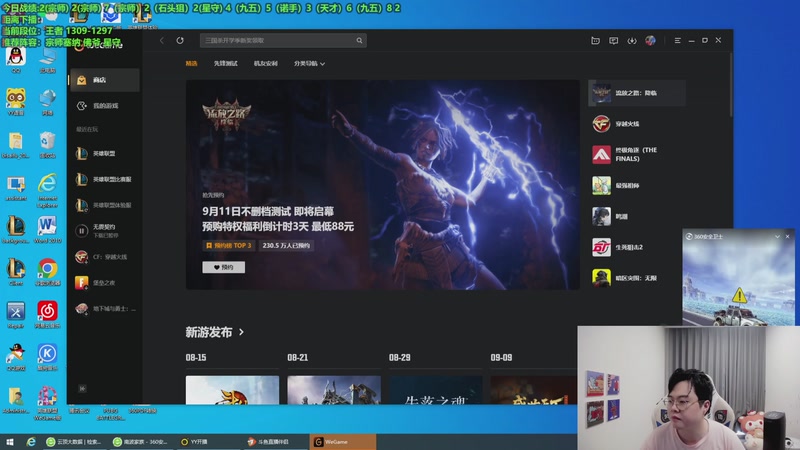Image resolution: width=800 pixels, height=450 pixels.
Task: Click the 08-29 release date marker
Action: pos(399,358)
